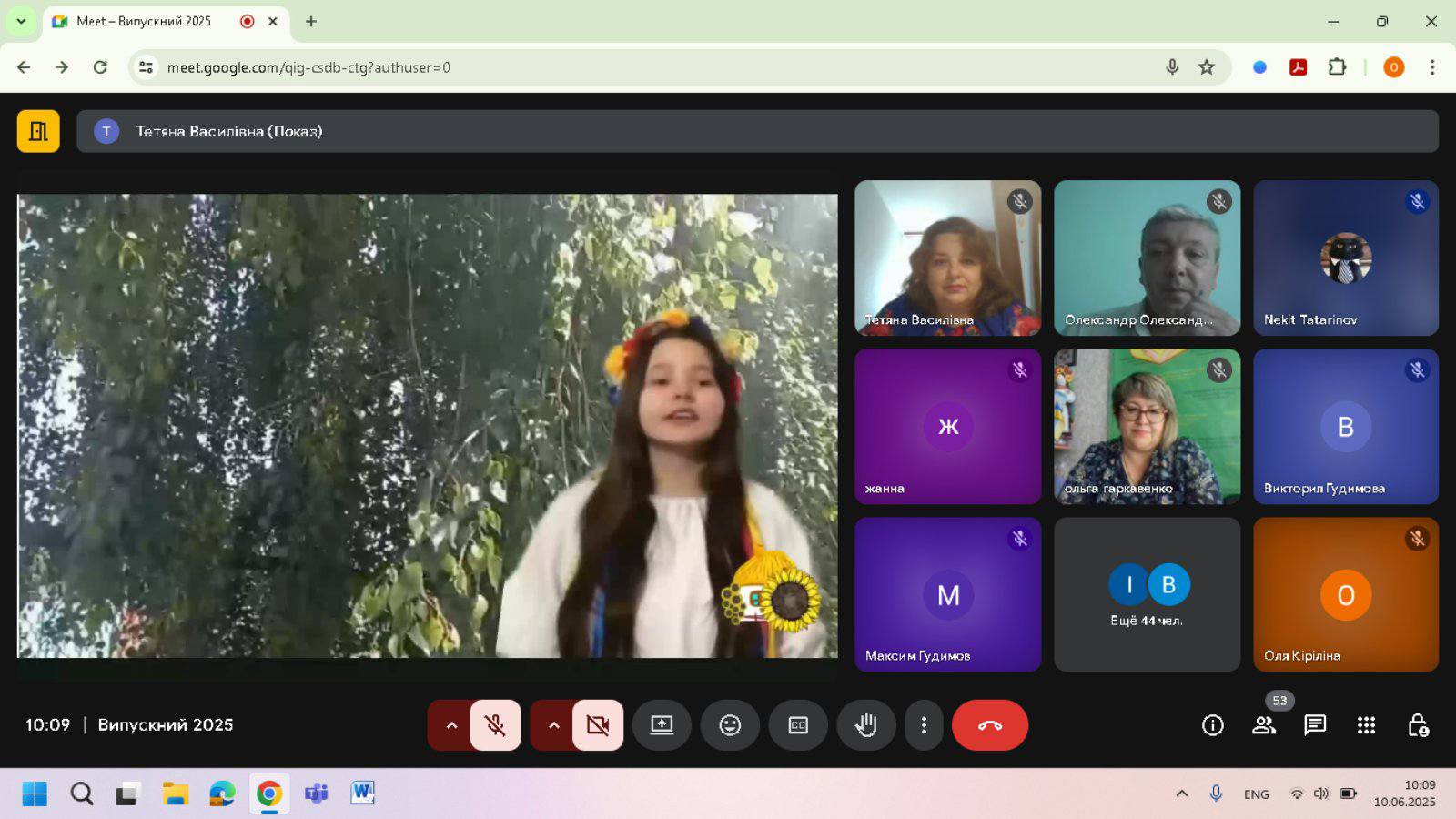Click the address bar URL field
1456x819 pixels.
pos(637,67)
